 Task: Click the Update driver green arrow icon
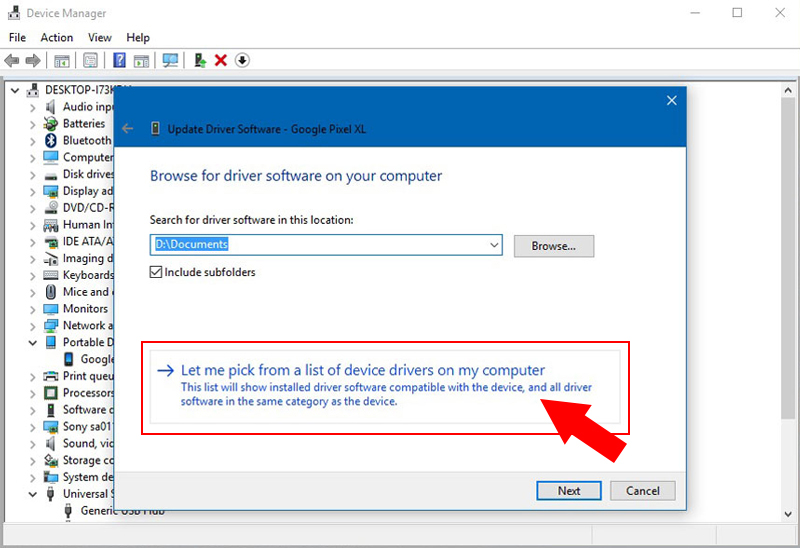199,61
